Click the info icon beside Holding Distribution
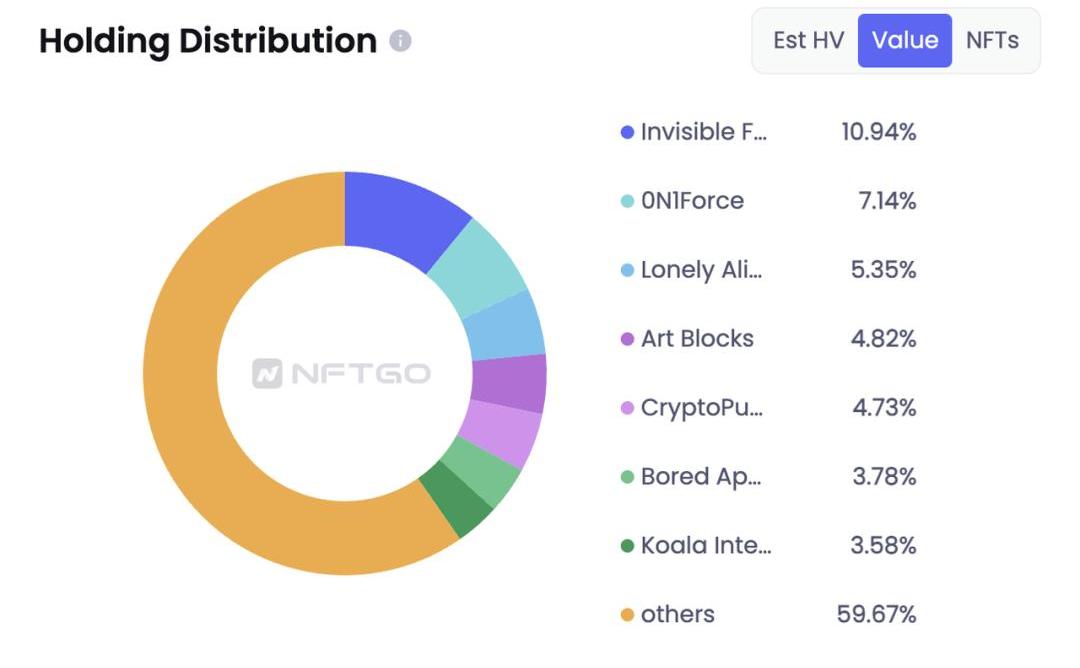Image resolution: width=1080 pixels, height=668 pixels. pyautogui.click(x=400, y=41)
